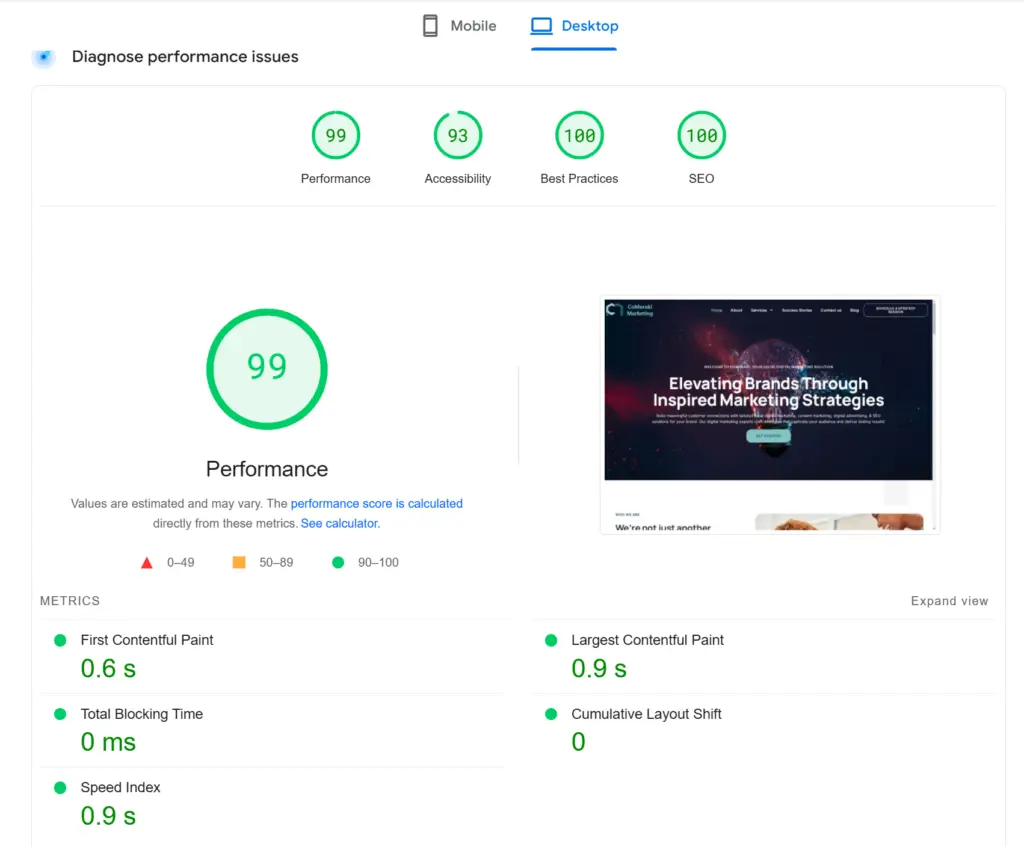Screen dimensions: 1024x847
Task: Open the Performance 99 score gauge at top
Action: pyautogui.click(x=336, y=135)
